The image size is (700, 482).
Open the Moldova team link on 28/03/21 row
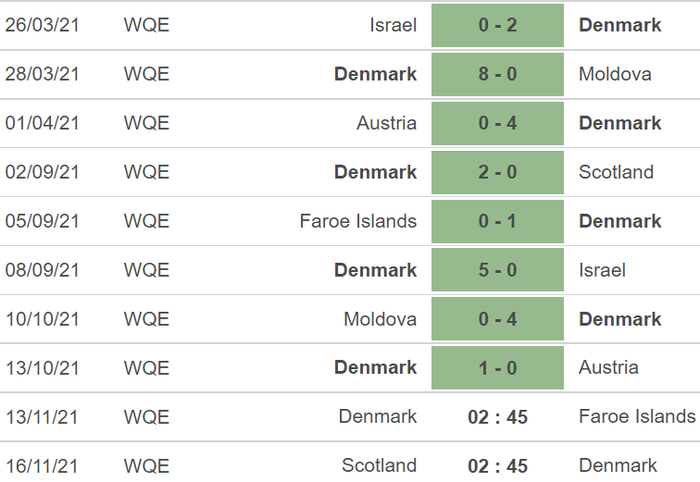[x=615, y=74]
